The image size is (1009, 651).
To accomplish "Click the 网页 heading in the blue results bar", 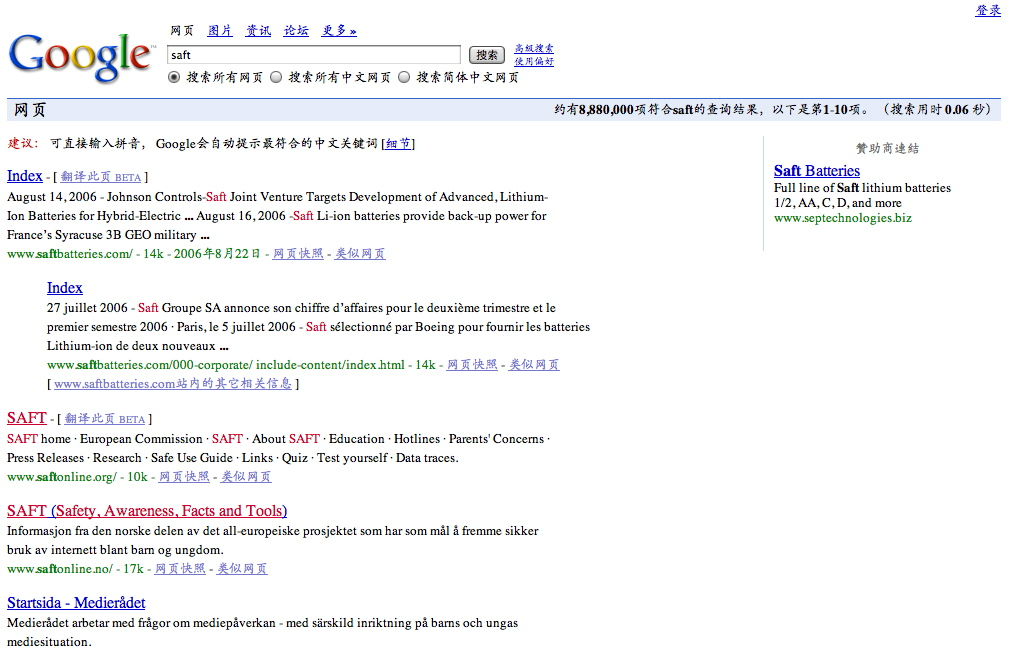I will click(30, 110).
